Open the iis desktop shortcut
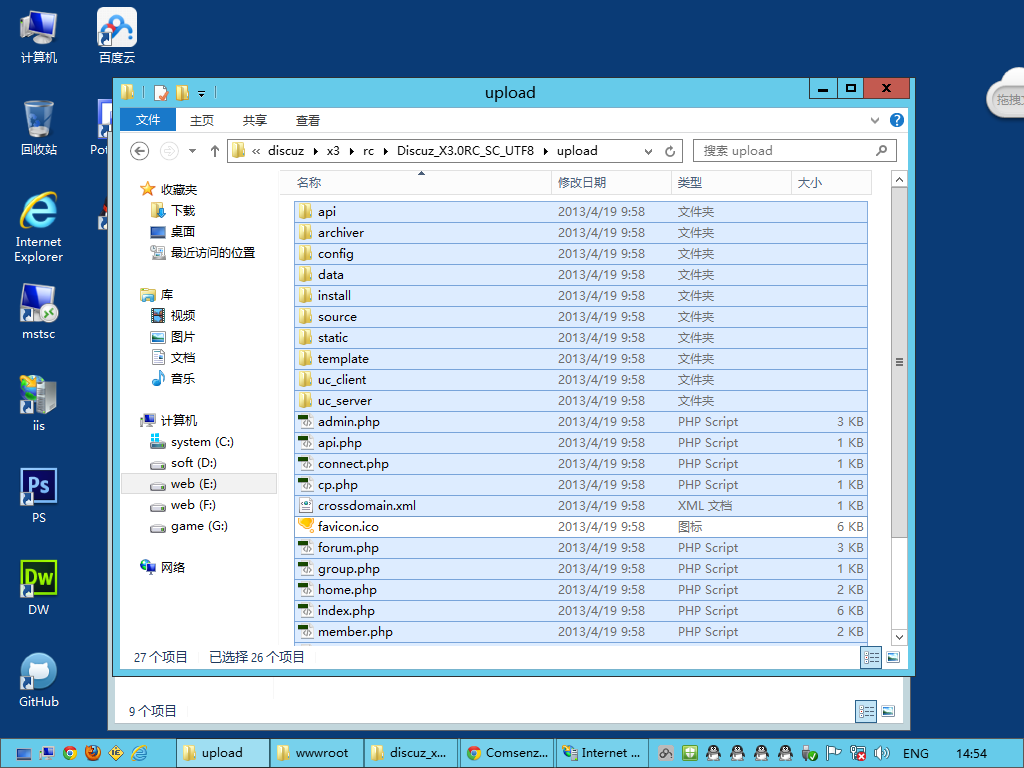Viewport: 1024px width, 768px height. [39, 404]
